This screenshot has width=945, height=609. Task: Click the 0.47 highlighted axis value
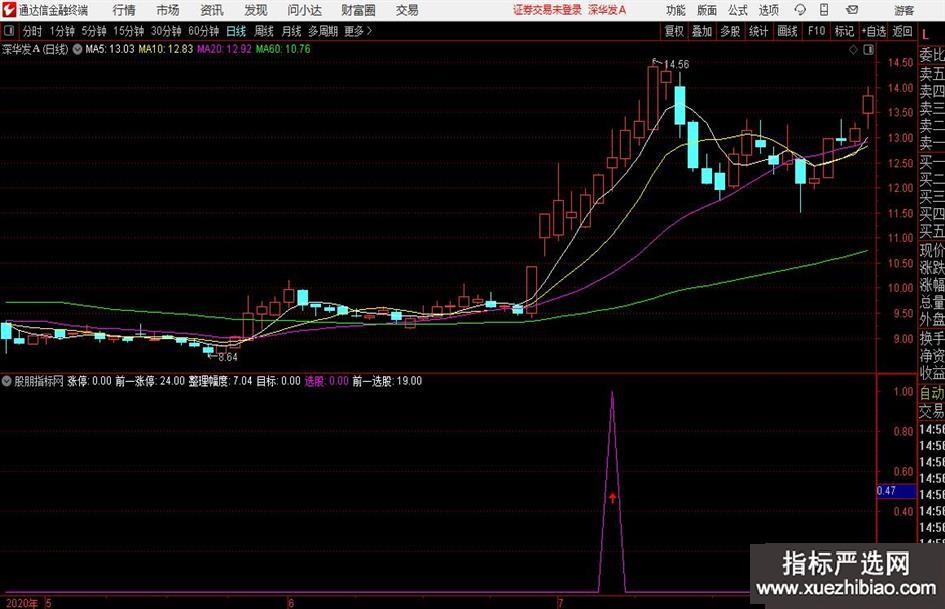coord(896,491)
